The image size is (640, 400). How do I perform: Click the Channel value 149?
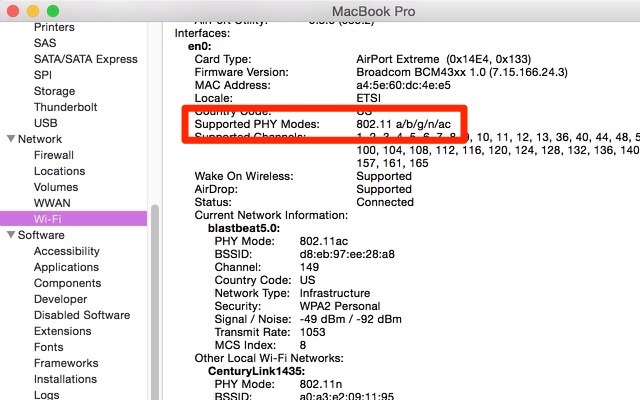tap(309, 267)
